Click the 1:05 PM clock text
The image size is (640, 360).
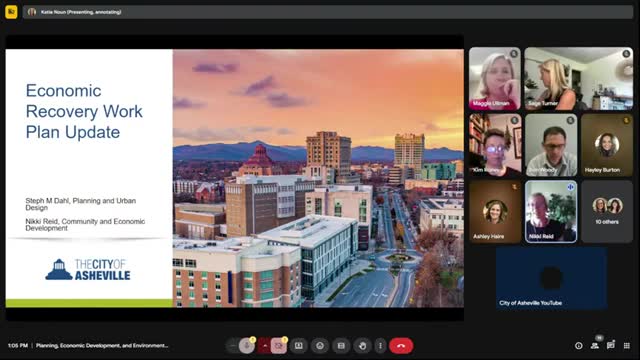pos(18,346)
